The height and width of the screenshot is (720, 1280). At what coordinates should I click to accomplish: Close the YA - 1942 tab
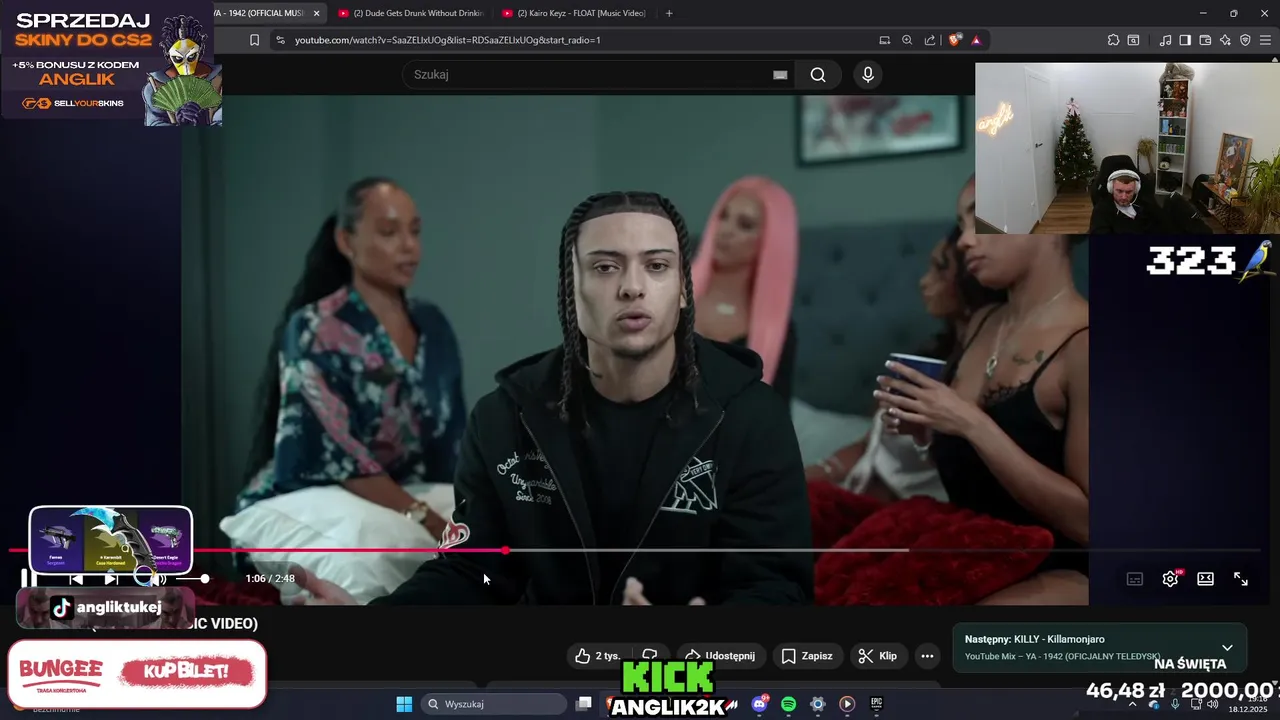[317, 13]
